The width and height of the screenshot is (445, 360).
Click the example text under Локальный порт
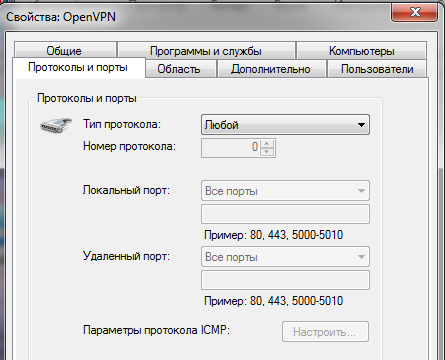click(273, 235)
